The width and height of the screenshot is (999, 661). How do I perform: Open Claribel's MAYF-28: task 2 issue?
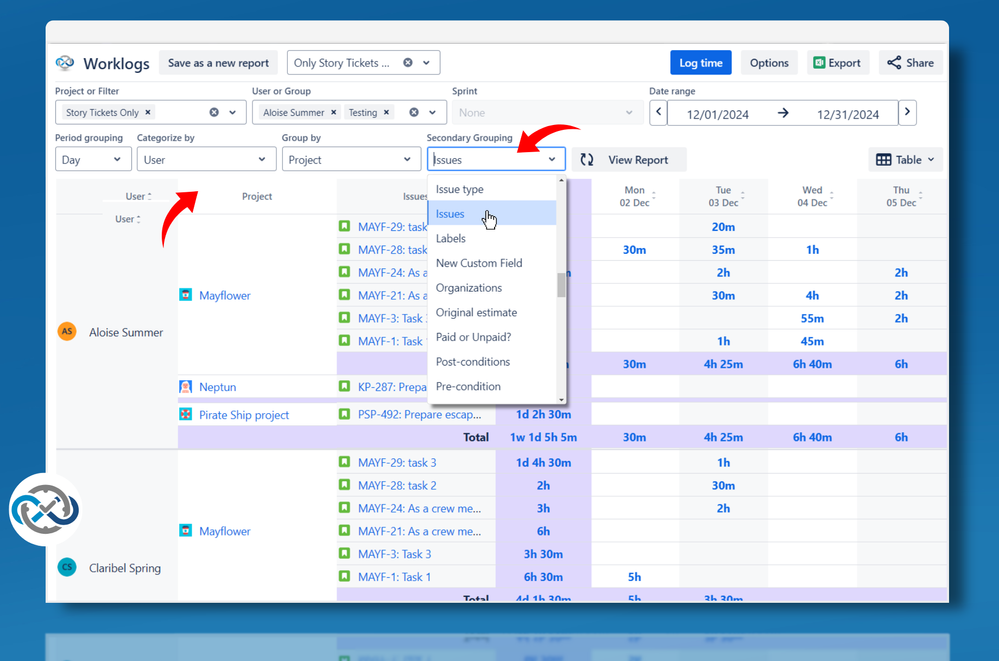397,486
